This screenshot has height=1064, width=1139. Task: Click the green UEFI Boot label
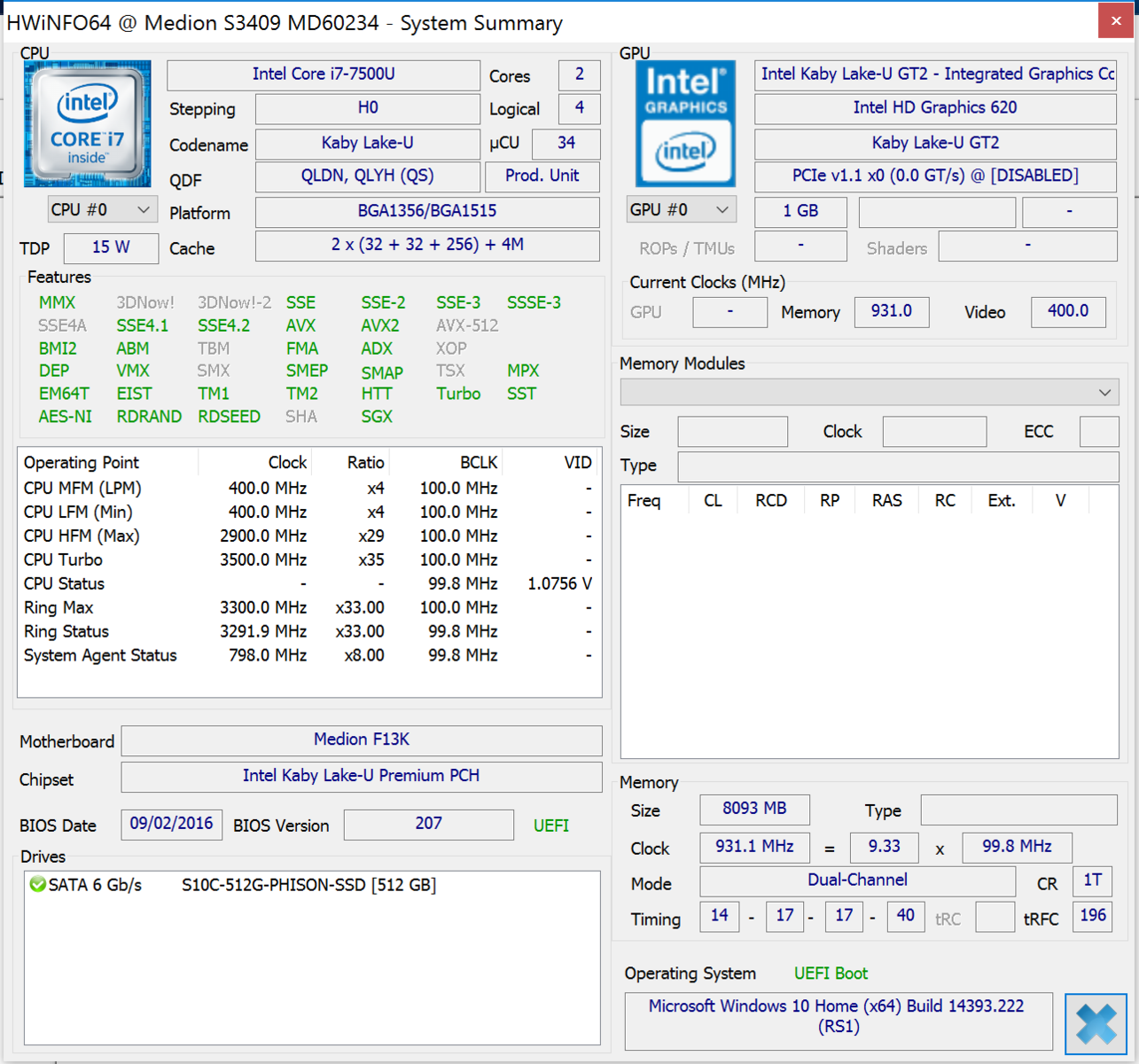pos(831,974)
